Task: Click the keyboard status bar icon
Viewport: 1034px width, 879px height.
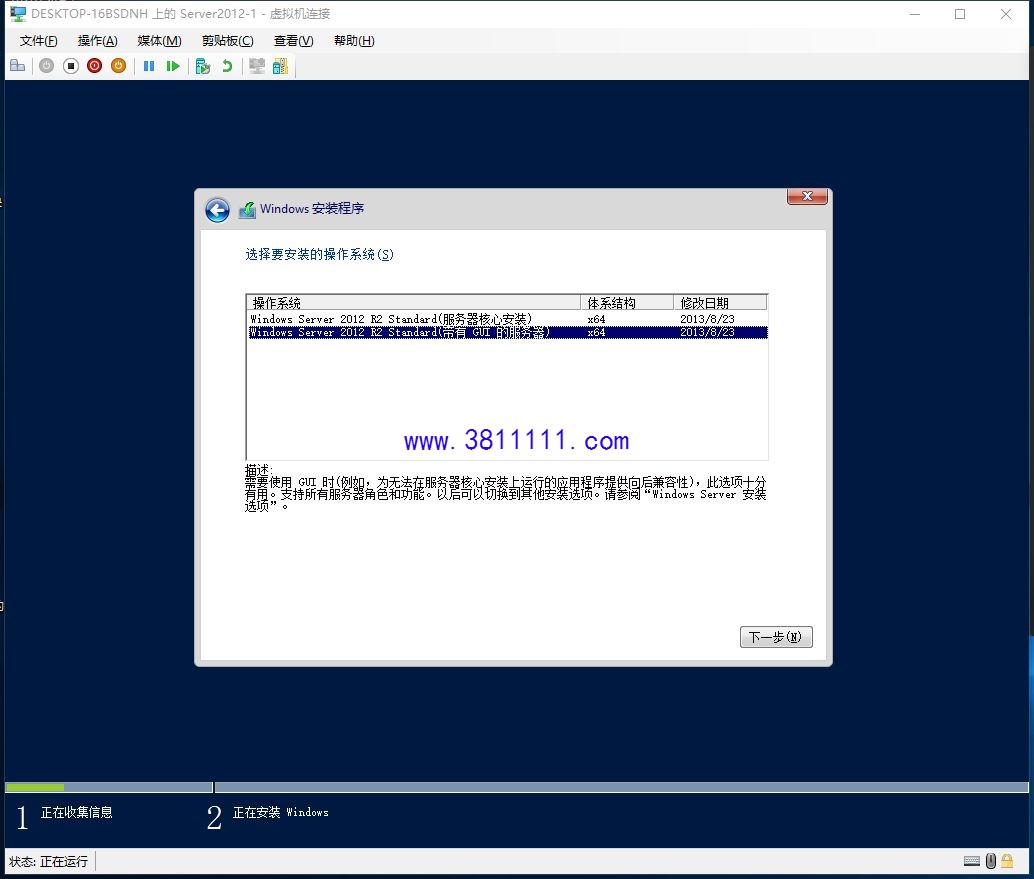Action: (971, 861)
